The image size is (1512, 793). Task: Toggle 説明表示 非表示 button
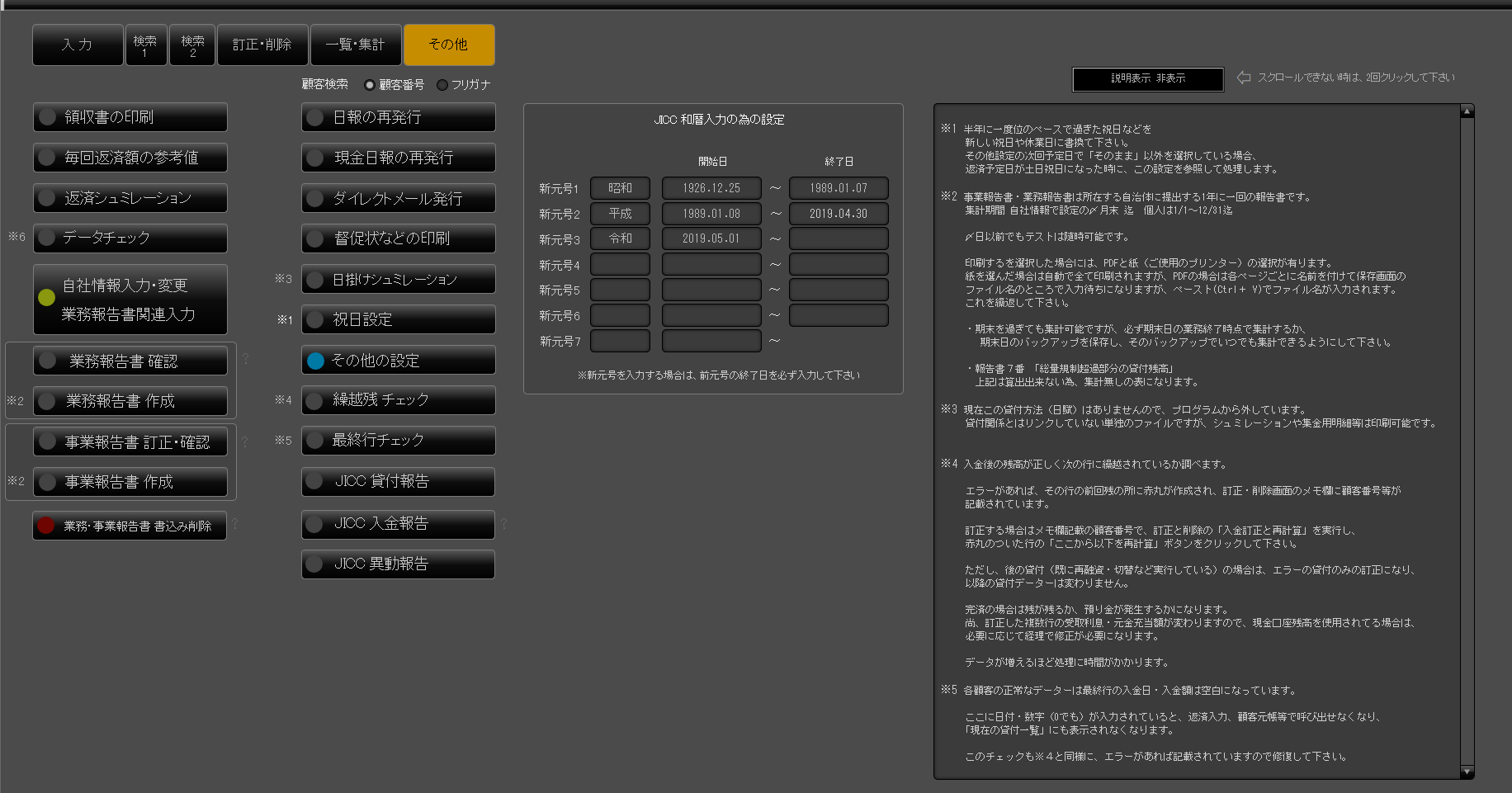[1148, 78]
